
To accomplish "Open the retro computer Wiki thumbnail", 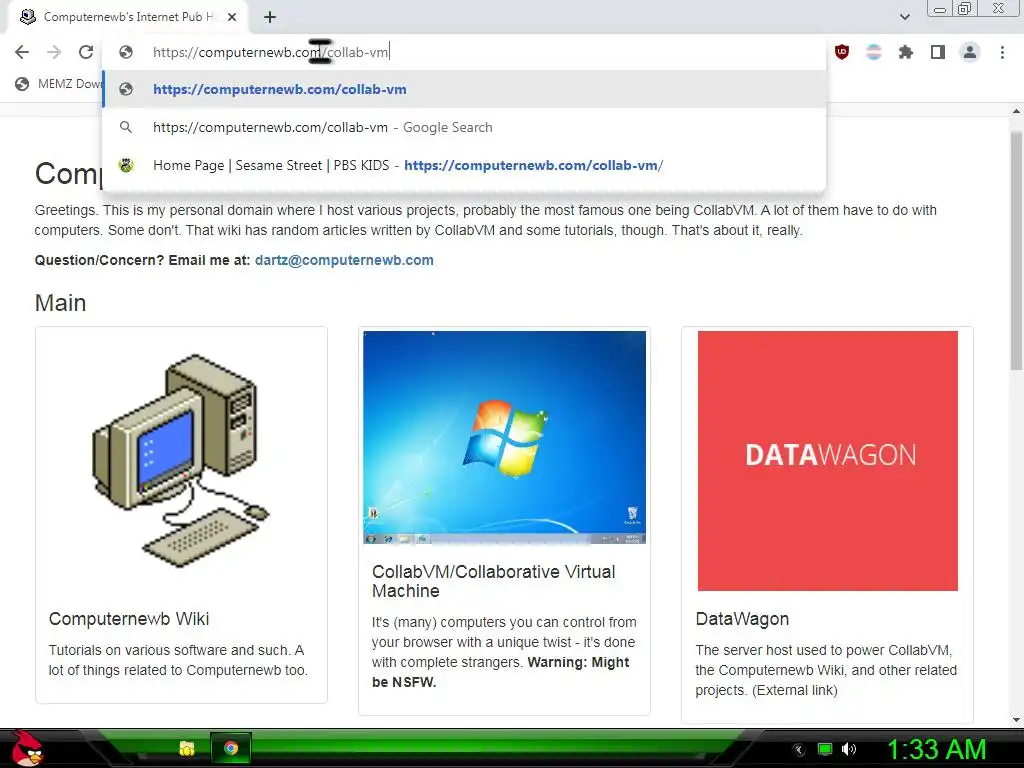I will pyautogui.click(x=181, y=461).
